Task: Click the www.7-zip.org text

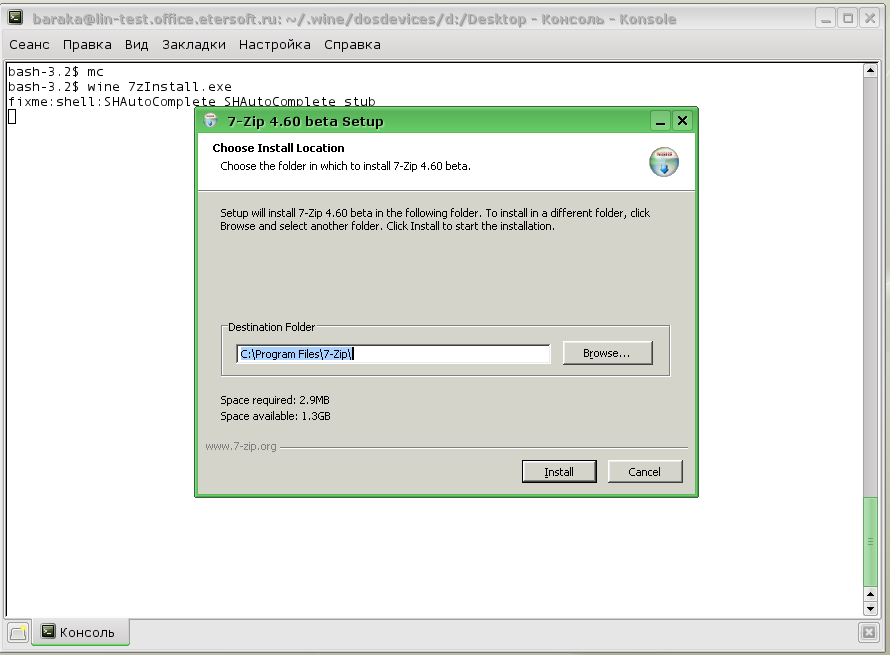Action: (241, 446)
